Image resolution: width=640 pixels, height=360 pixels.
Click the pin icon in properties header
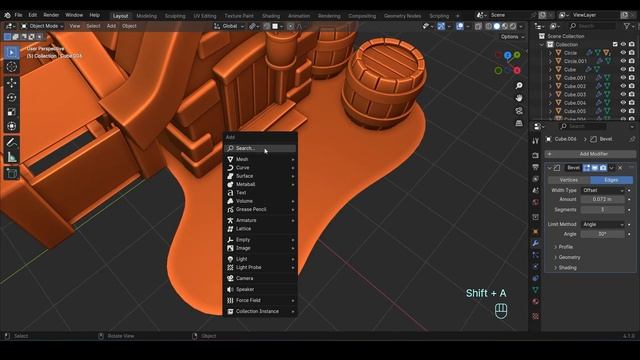click(x=632, y=139)
